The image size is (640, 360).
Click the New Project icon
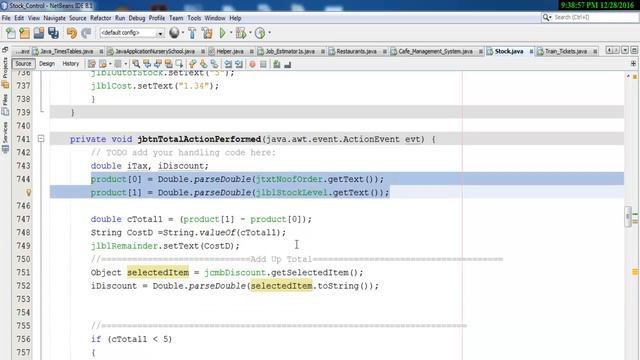24,33
